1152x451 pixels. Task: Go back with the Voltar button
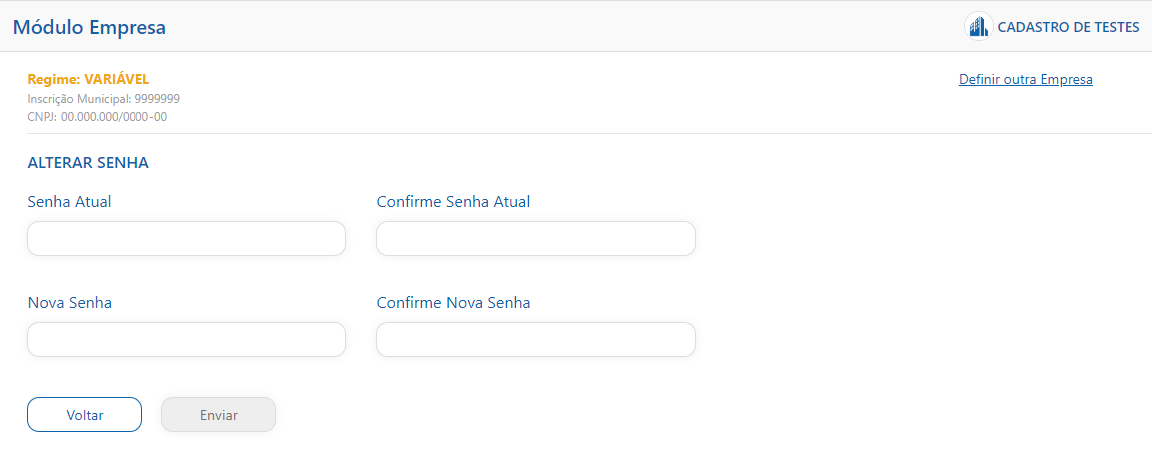click(84, 414)
